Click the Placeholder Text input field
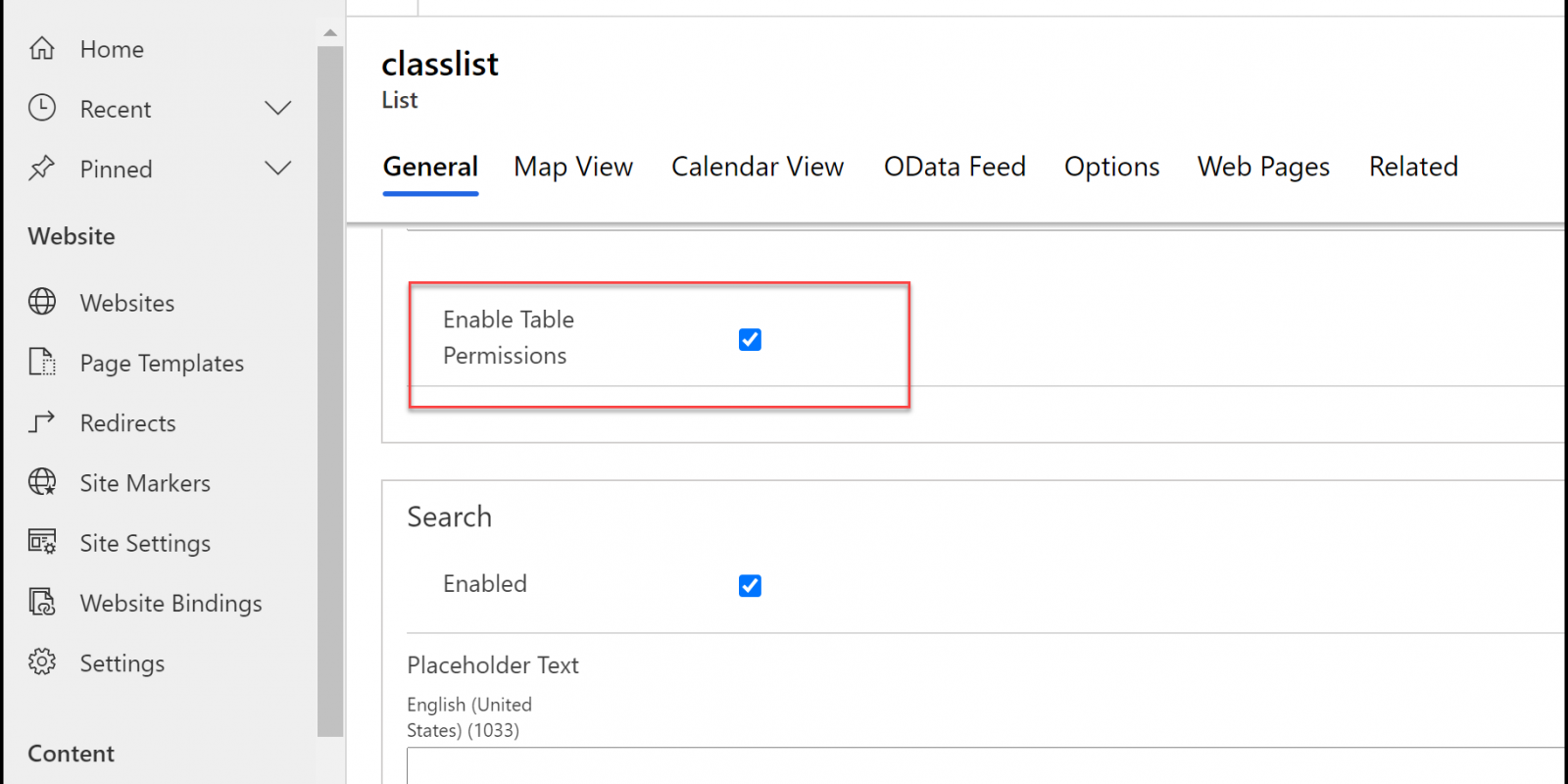Image resolution: width=1568 pixels, height=784 pixels. (x=985, y=765)
